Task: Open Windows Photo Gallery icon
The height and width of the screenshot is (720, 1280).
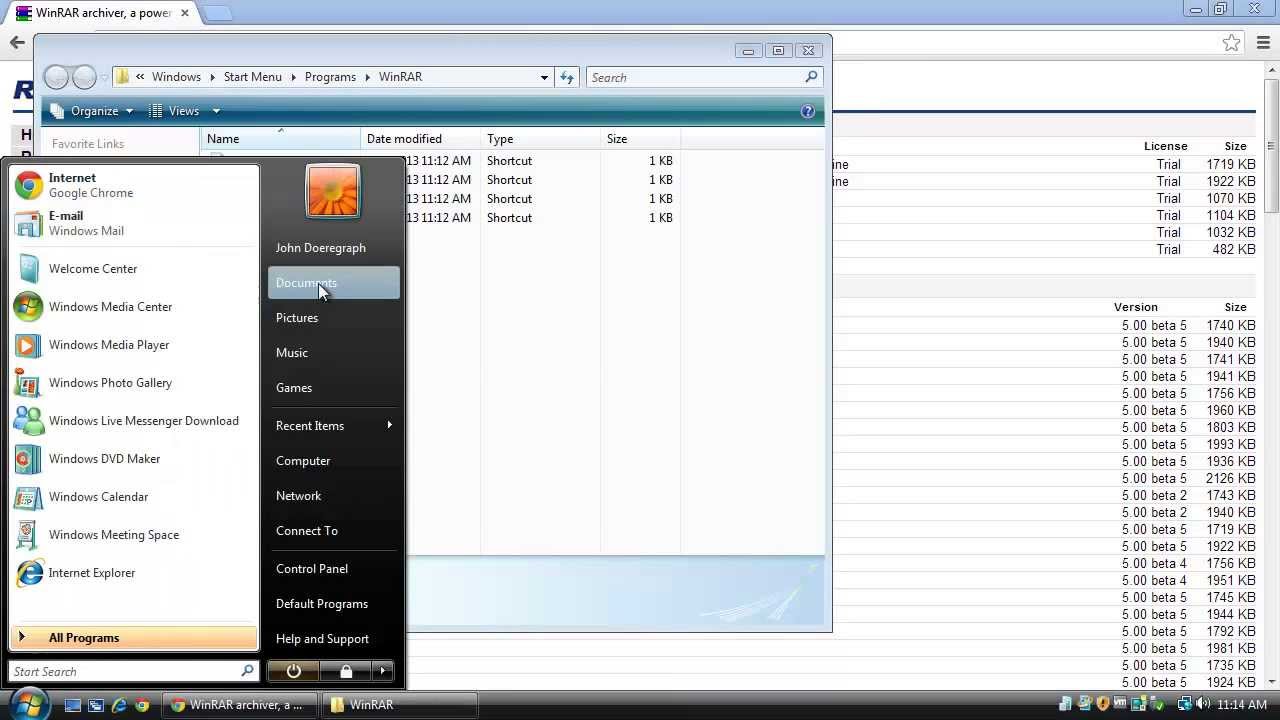Action: 29,383
